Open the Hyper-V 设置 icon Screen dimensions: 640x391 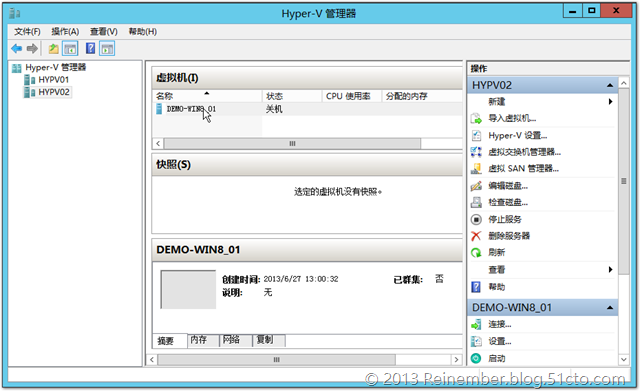click(x=476, y=136)
